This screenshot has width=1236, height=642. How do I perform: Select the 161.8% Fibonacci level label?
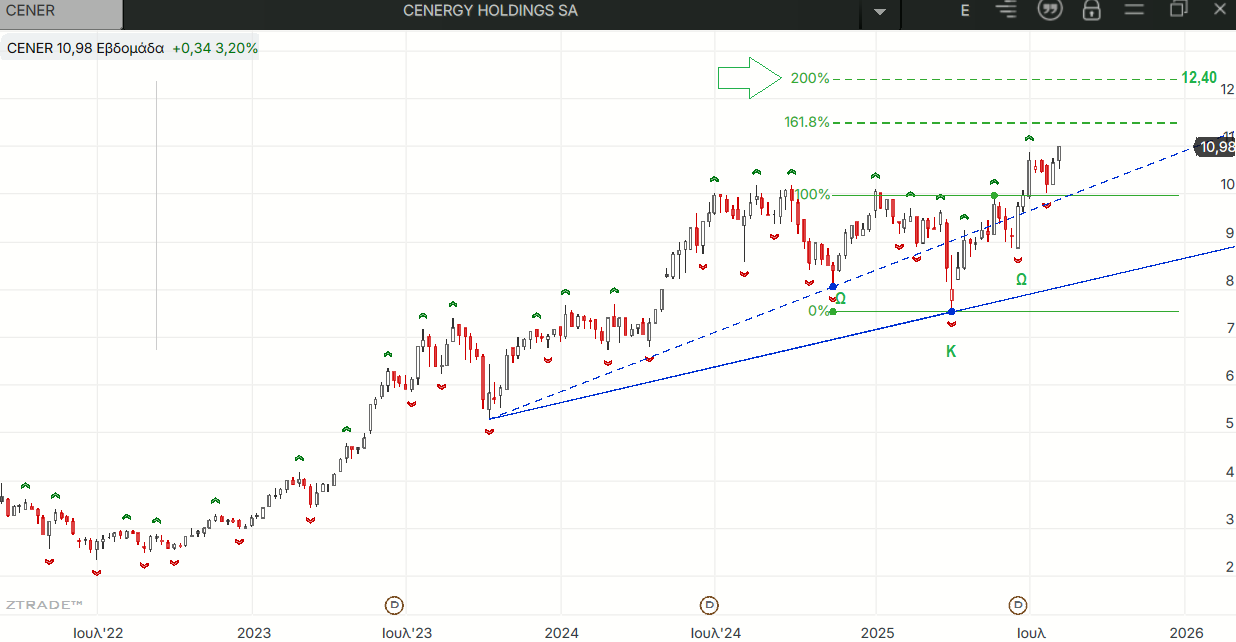[x=808, y=122]
